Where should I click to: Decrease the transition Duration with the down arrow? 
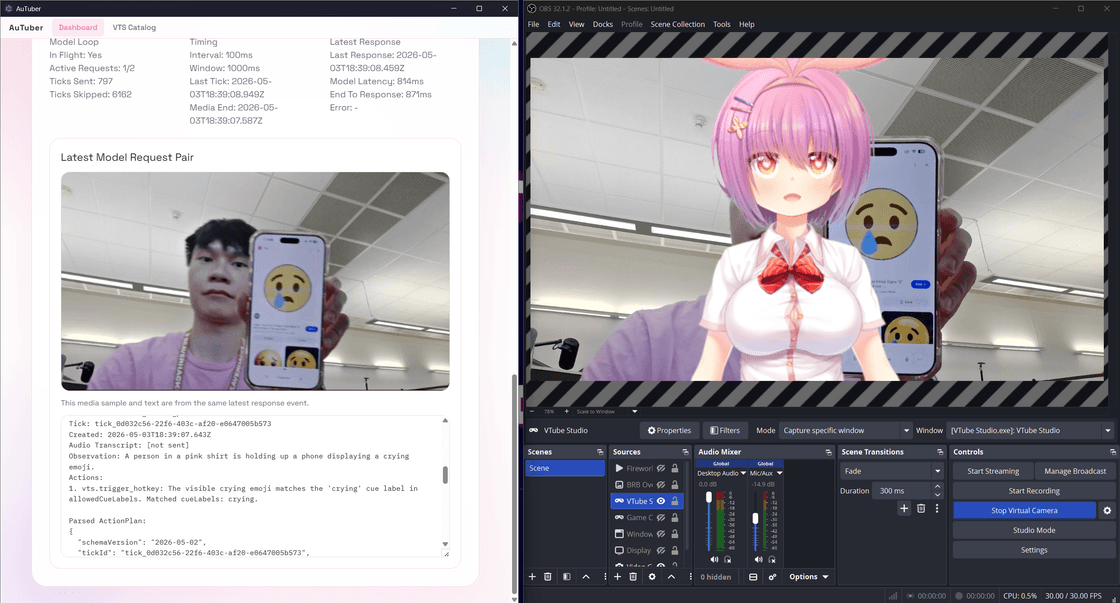click(937, 495)
